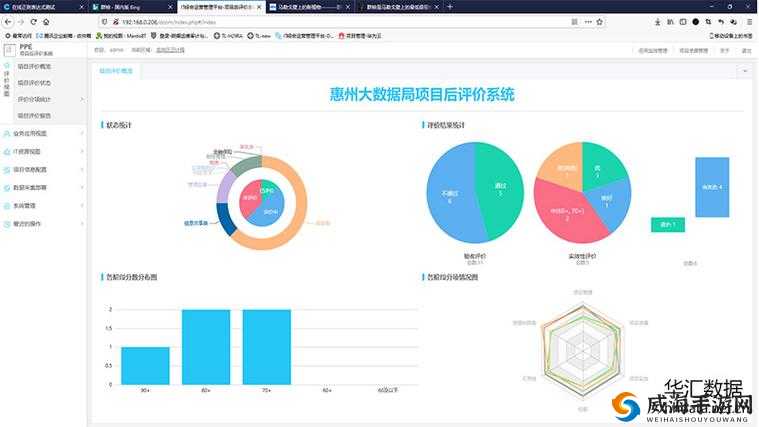Expand the 系统管理 menu chevron
759x427 pixels.
82,206
